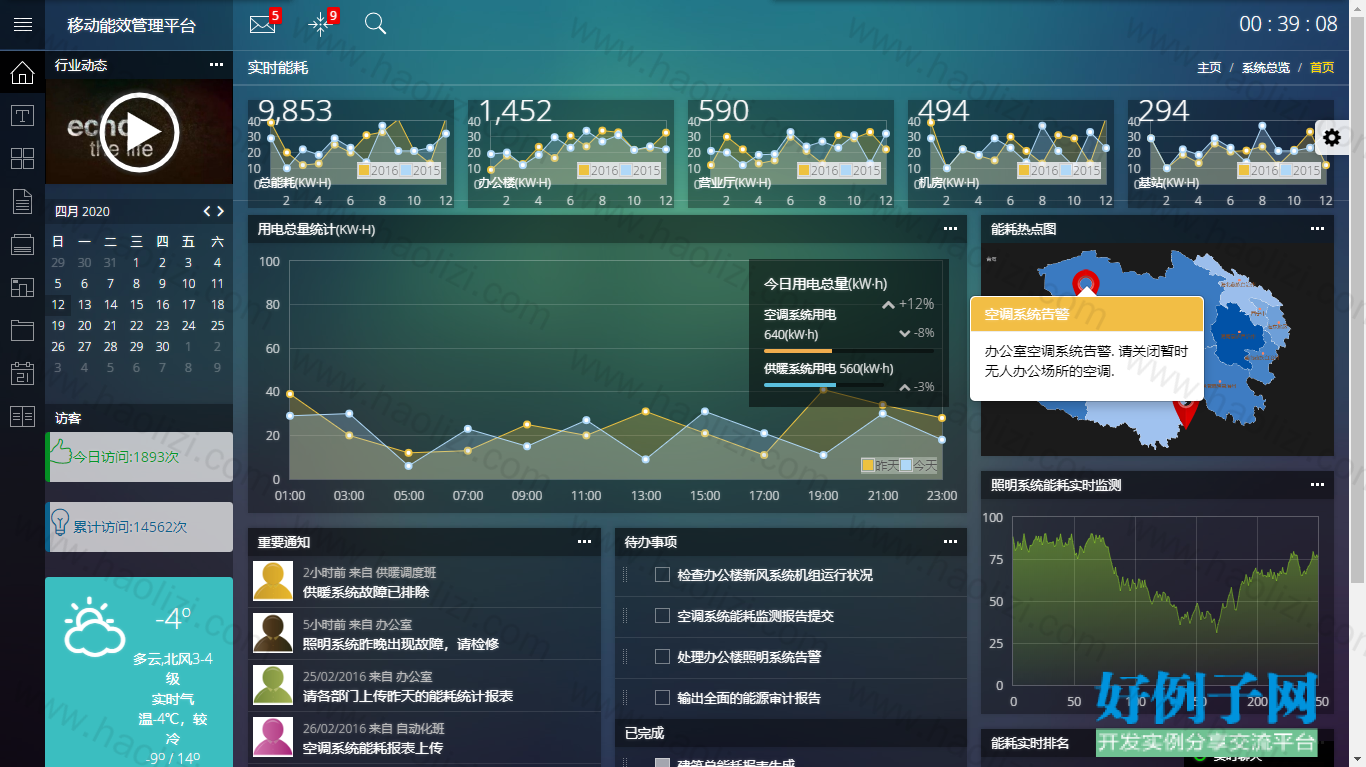
Task: Check 输出全面的能源审计报告 task
Action: (662, 698)
